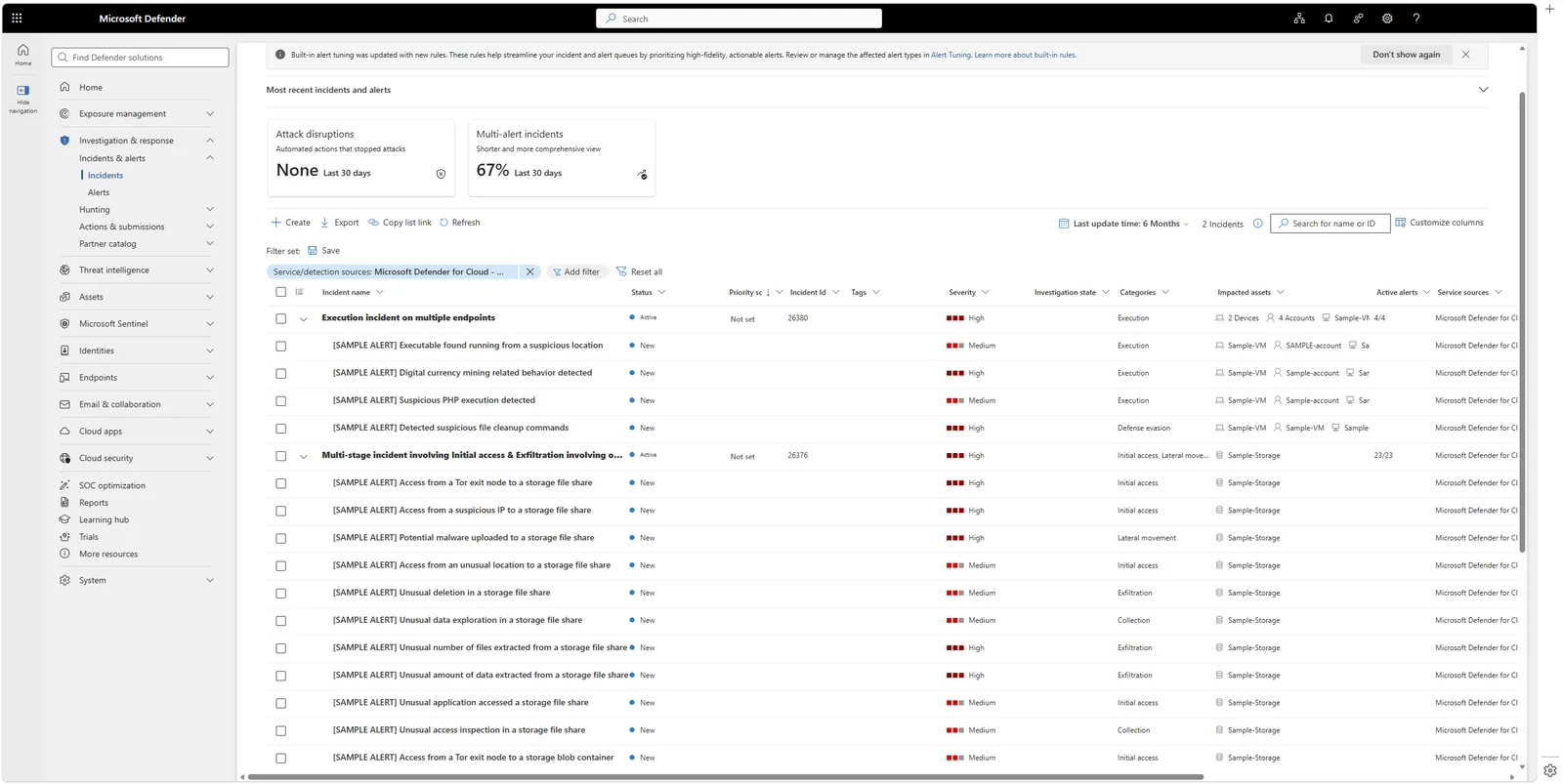Open Learning hub in the sidebar
Viewport: 1563px width, 784px height.
tap(104, 520)
